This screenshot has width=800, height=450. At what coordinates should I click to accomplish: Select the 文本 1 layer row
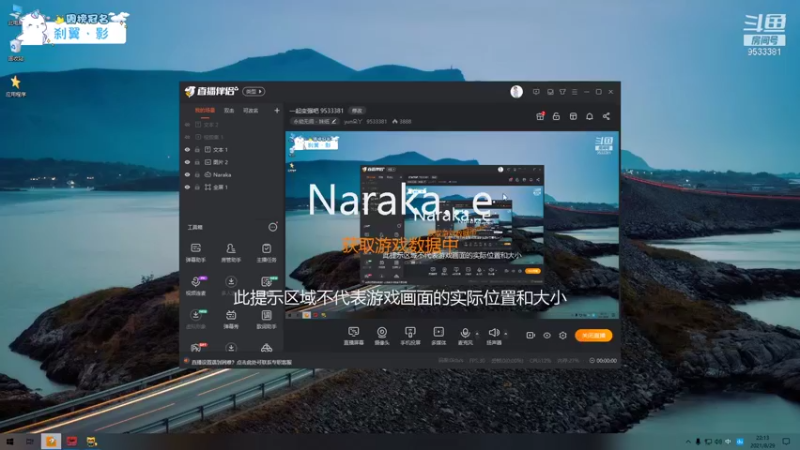coord(232,149)
